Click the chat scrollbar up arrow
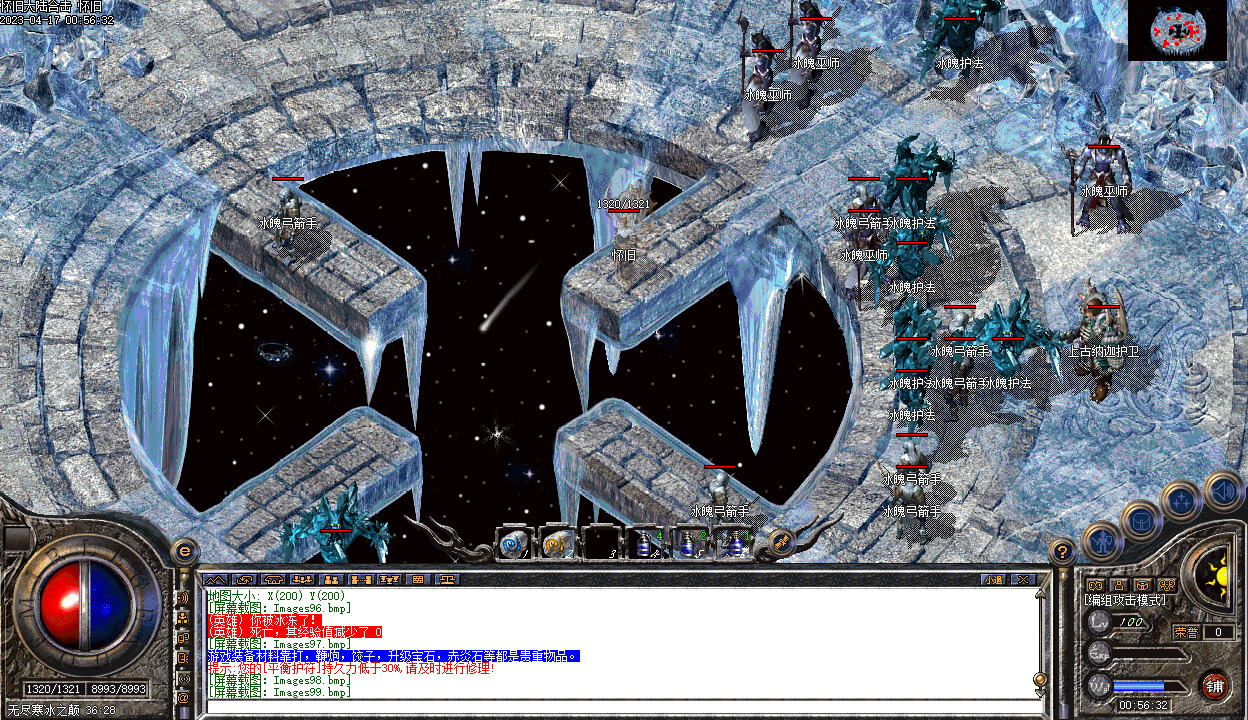The height and width of the screenshot is (720, 1248). [1040, 594]
